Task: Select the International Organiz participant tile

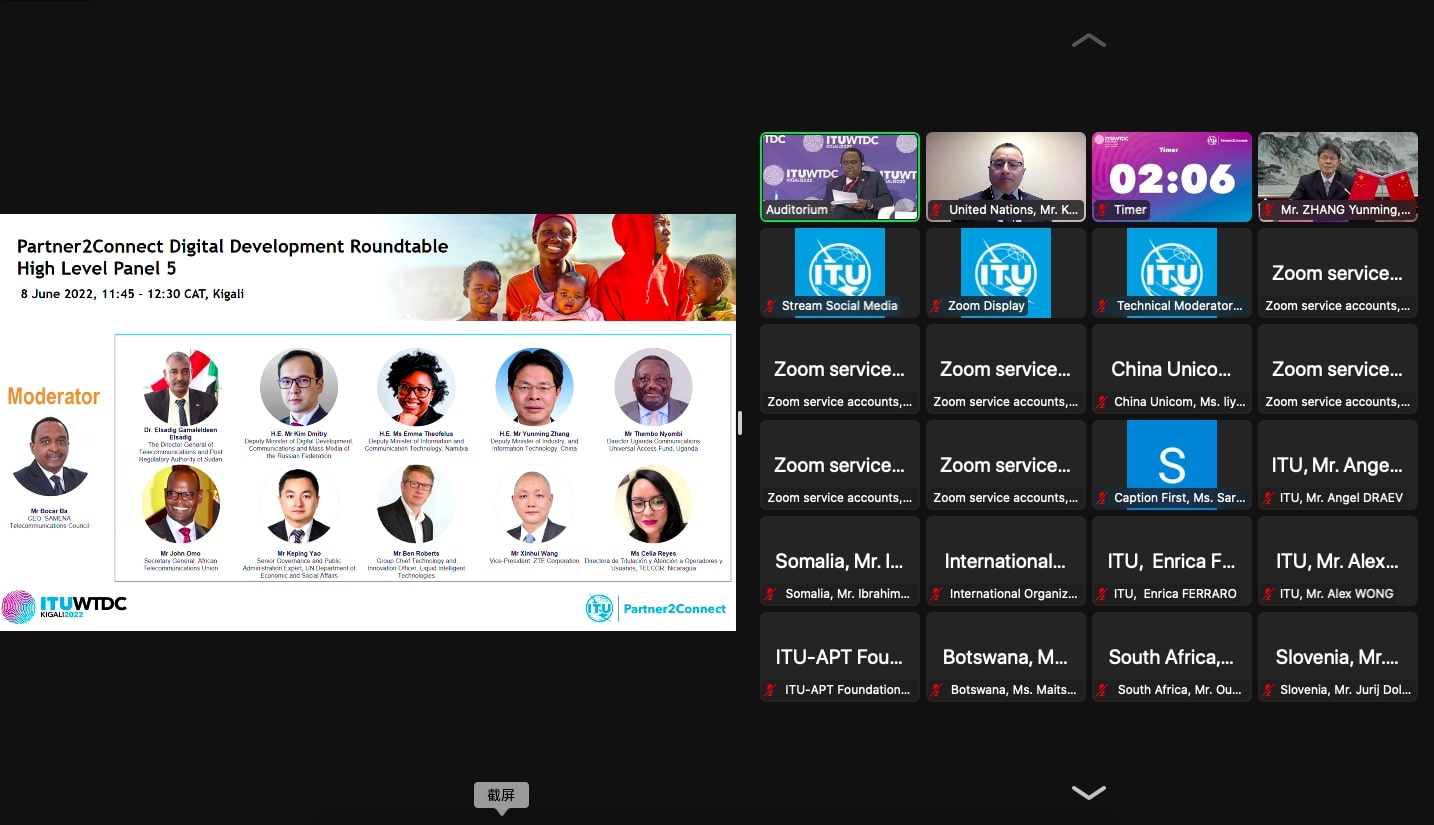Action: 1006,561
